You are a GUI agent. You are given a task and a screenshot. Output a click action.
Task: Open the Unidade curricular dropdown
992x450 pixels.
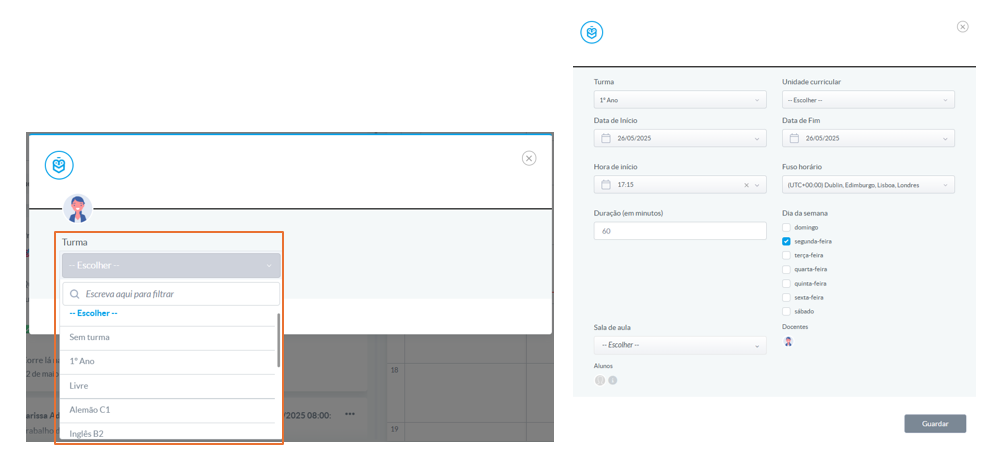pos(869,100)
